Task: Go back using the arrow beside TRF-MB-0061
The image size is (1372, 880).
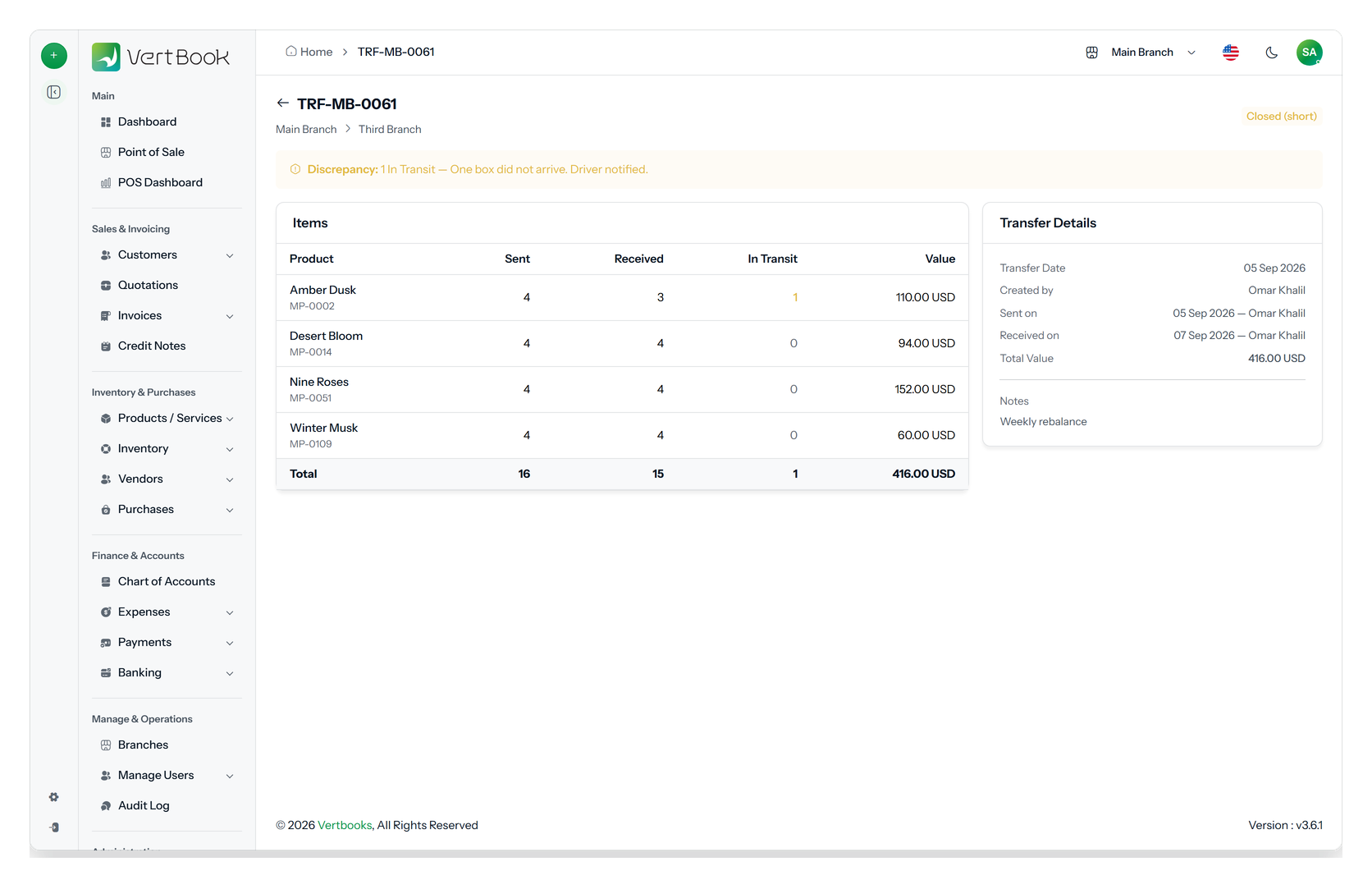Action: pyautogui.click(x=283, y=103)
